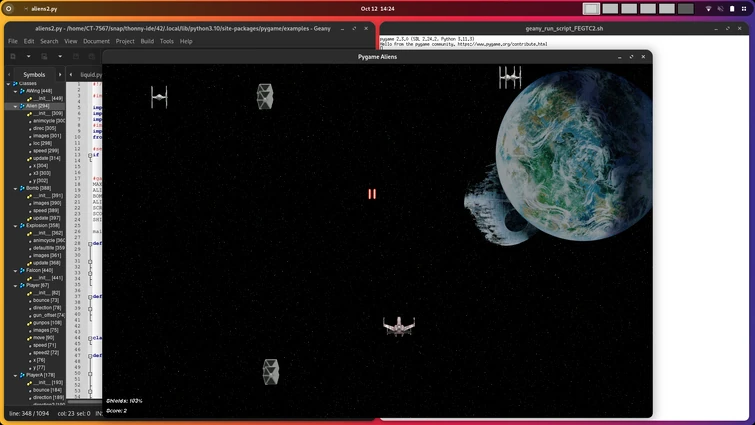Click the New file icon in Geany toolbar
The height and width of the screenshot is (425, 755).
pos(13,56)
